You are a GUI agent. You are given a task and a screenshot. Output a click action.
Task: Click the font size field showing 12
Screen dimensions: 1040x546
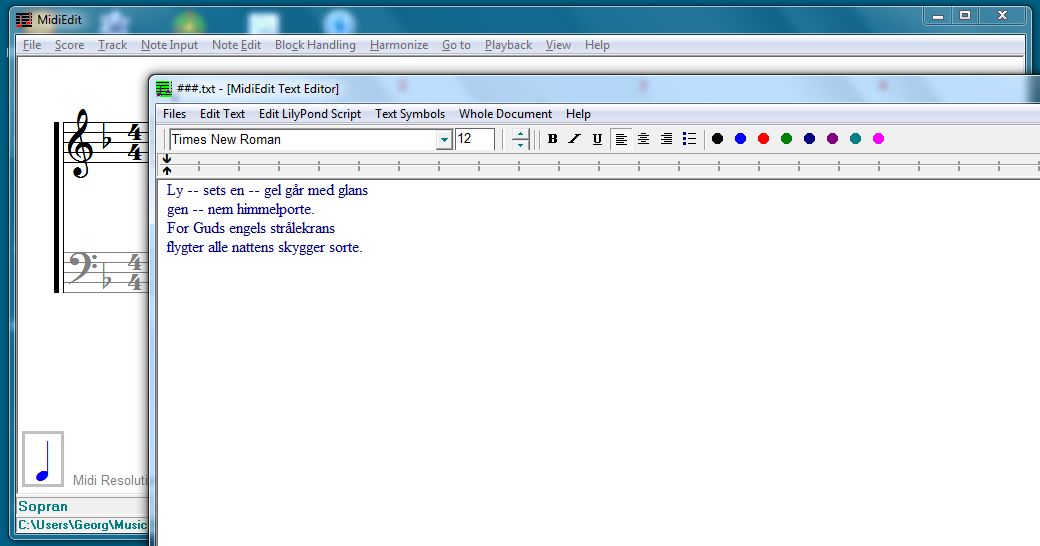pos(475,139)
